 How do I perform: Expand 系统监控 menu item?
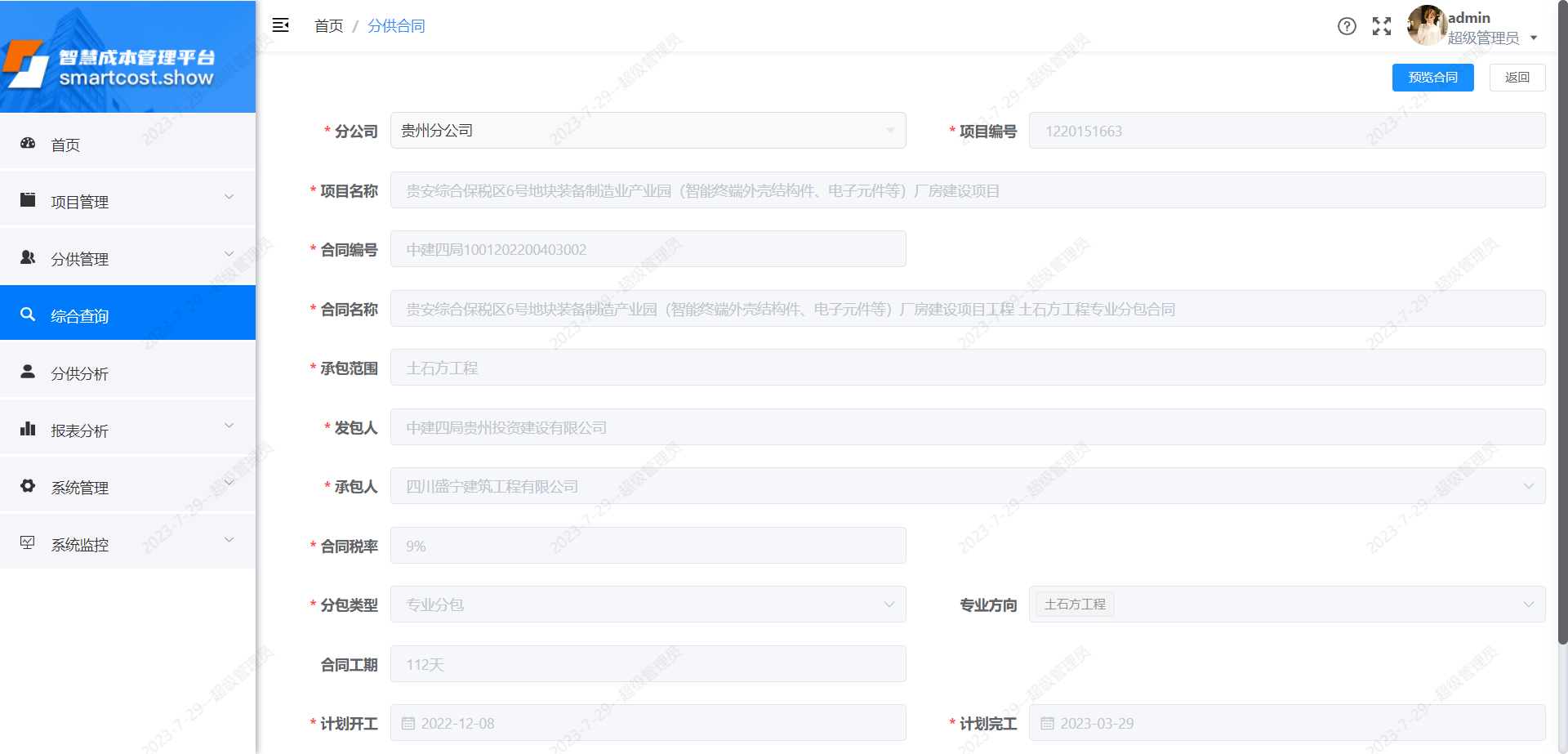click(x=127, y=544)
